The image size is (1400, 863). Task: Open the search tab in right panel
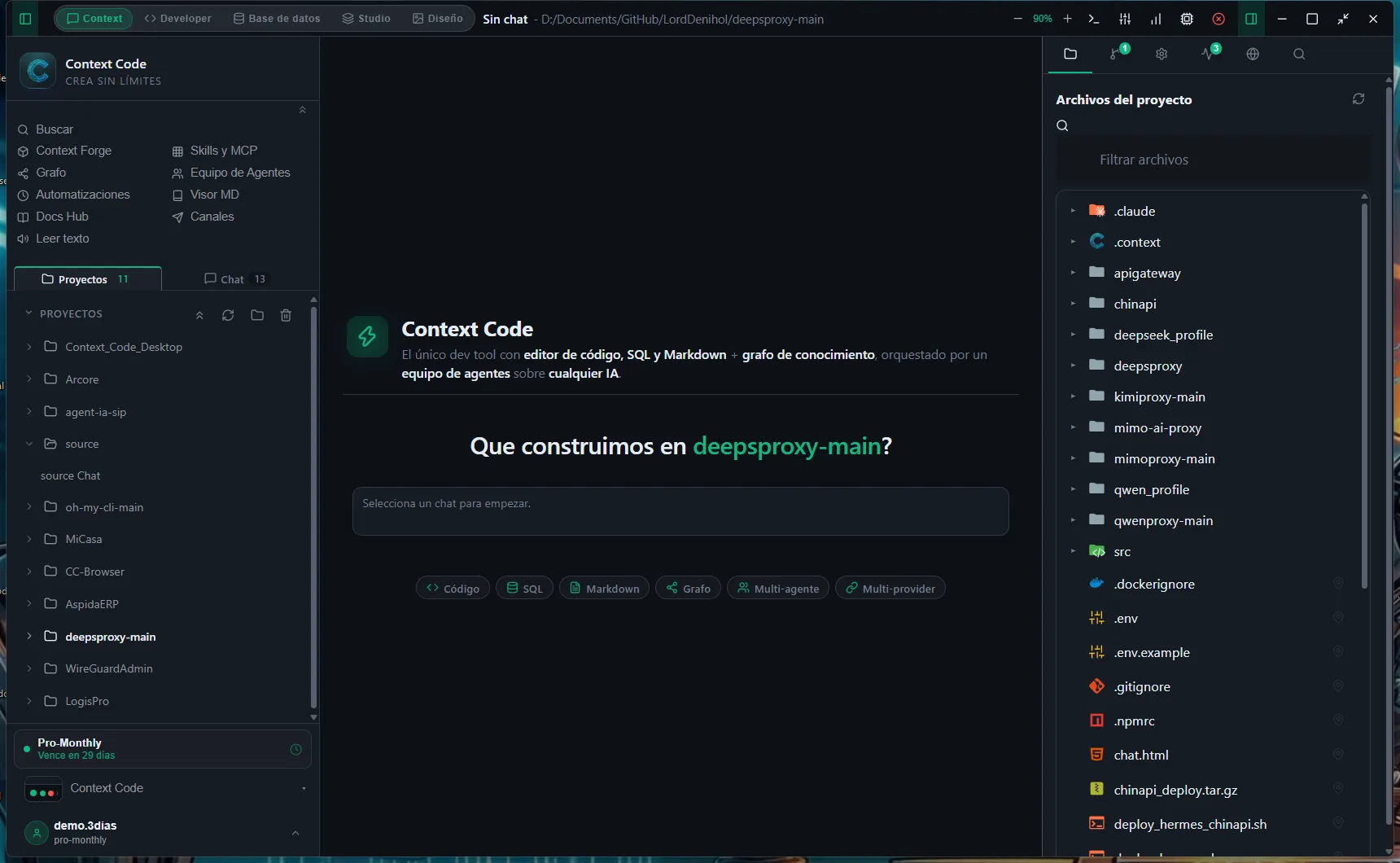point(1299,54)
